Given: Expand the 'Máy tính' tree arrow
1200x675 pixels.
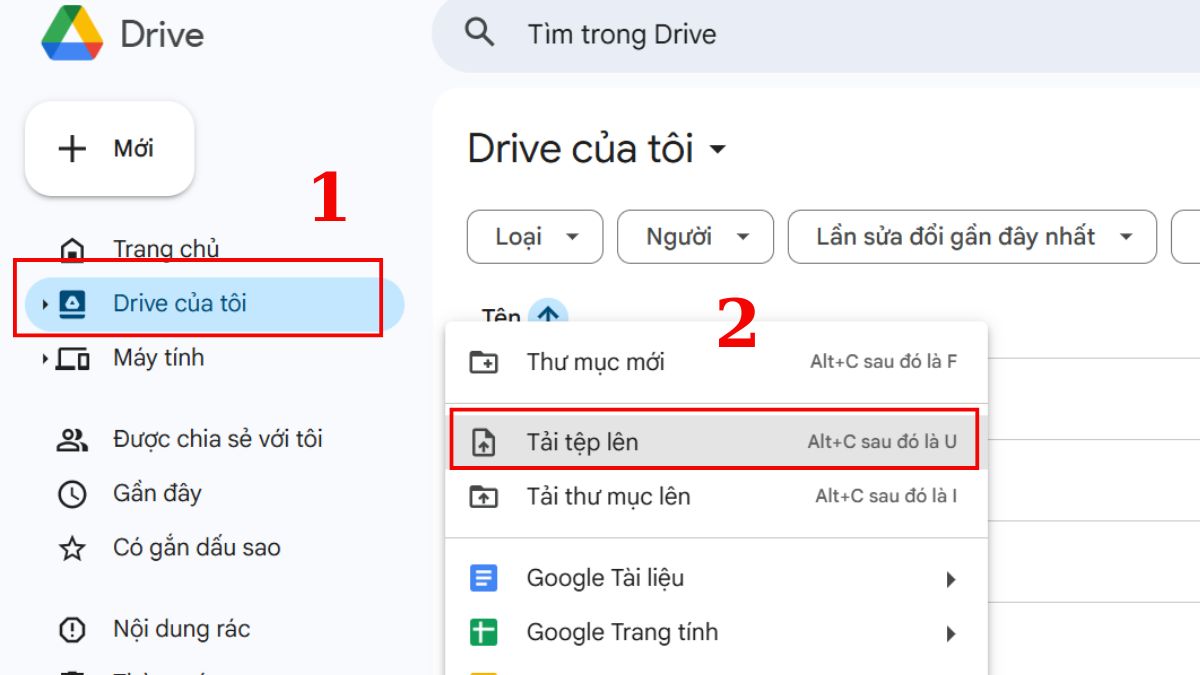Looking at the screenshot, I should (45, 358).
